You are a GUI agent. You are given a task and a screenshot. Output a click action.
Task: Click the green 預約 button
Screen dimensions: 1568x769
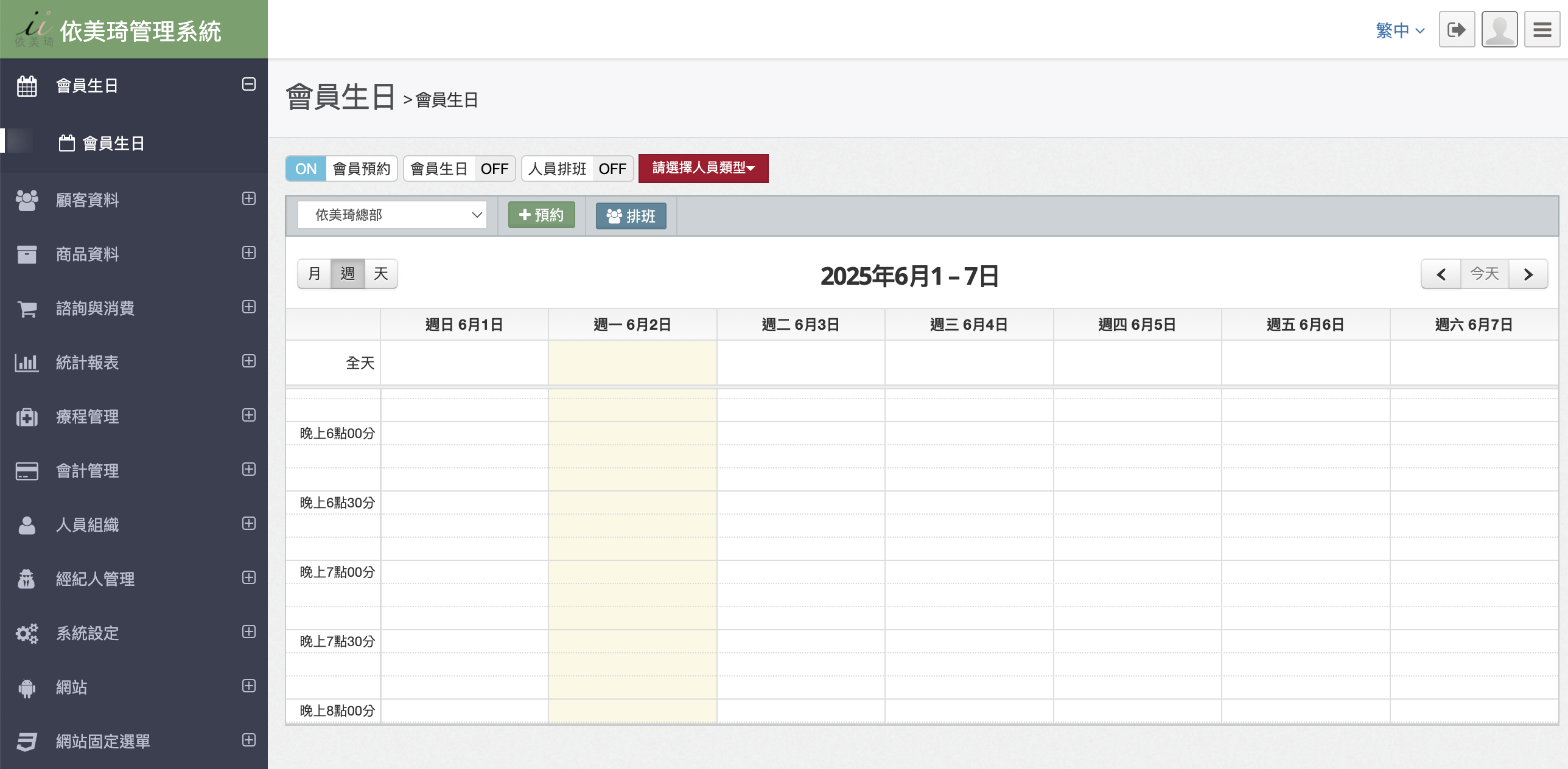point(541,215)
